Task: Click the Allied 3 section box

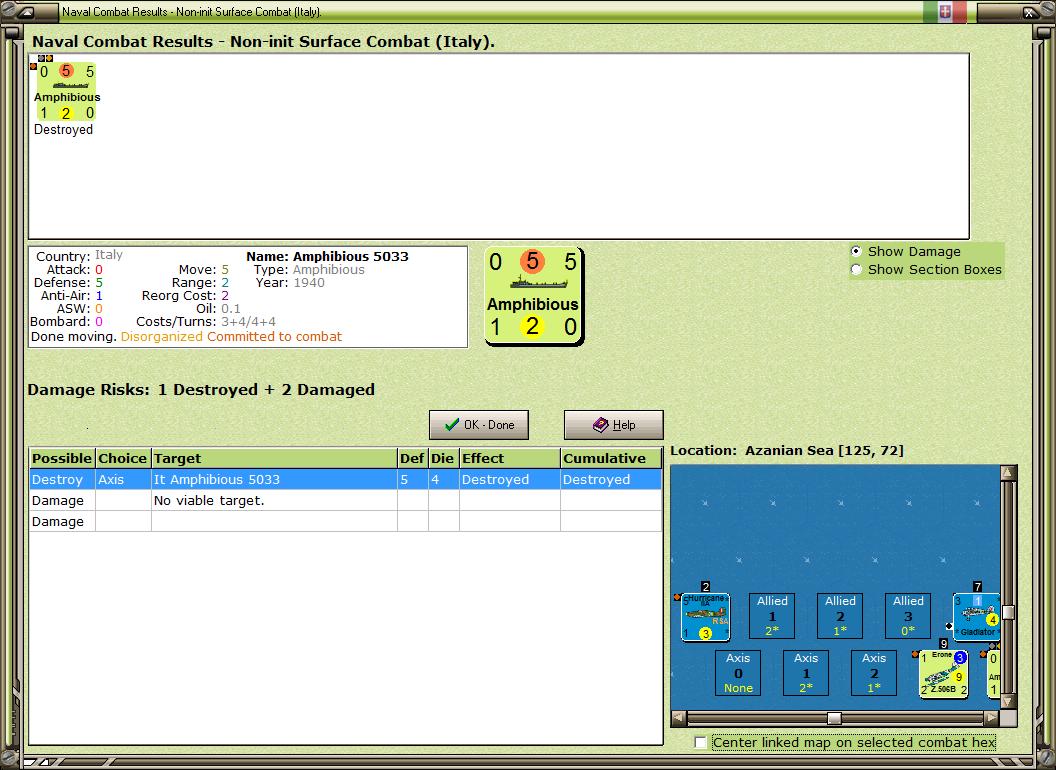Action: (908, 616)
